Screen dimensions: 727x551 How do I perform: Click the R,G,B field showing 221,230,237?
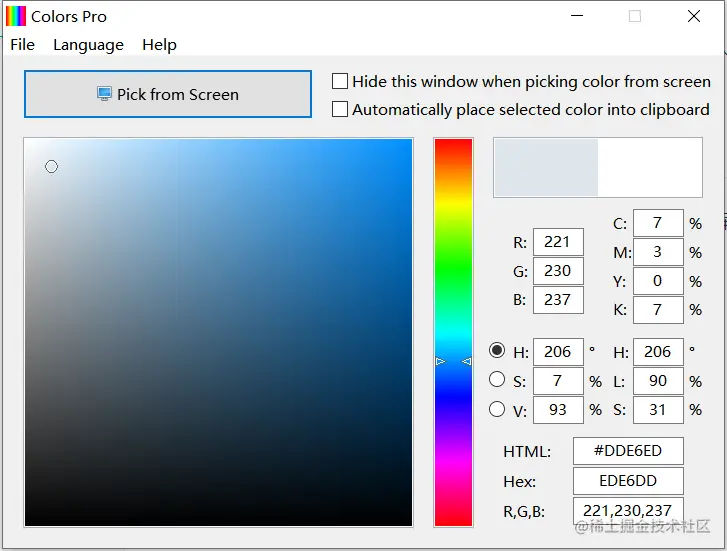(x=628, y=511)
